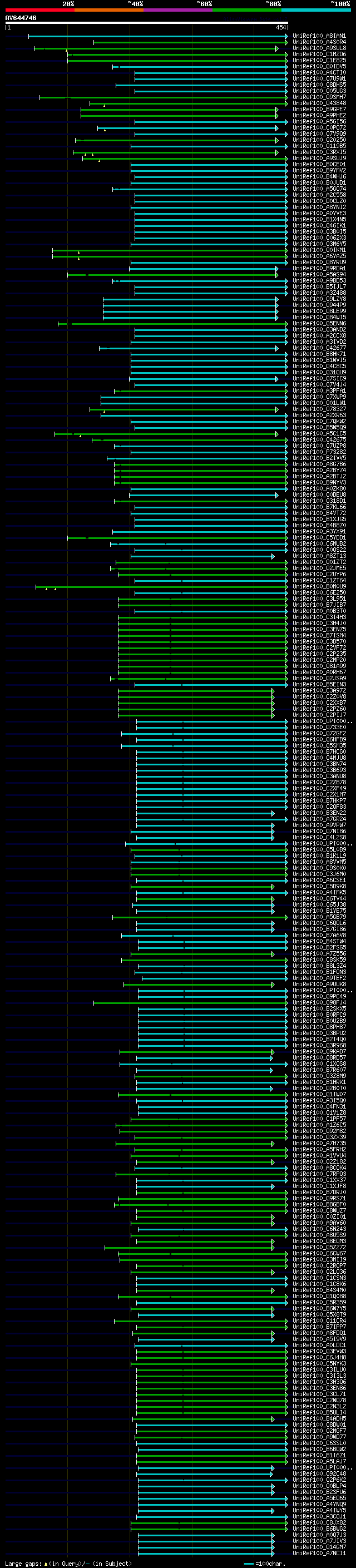356x1568 pixels.
Task: Click the UniRef100_C5YDD1 entry
Action: pos(319,537)
